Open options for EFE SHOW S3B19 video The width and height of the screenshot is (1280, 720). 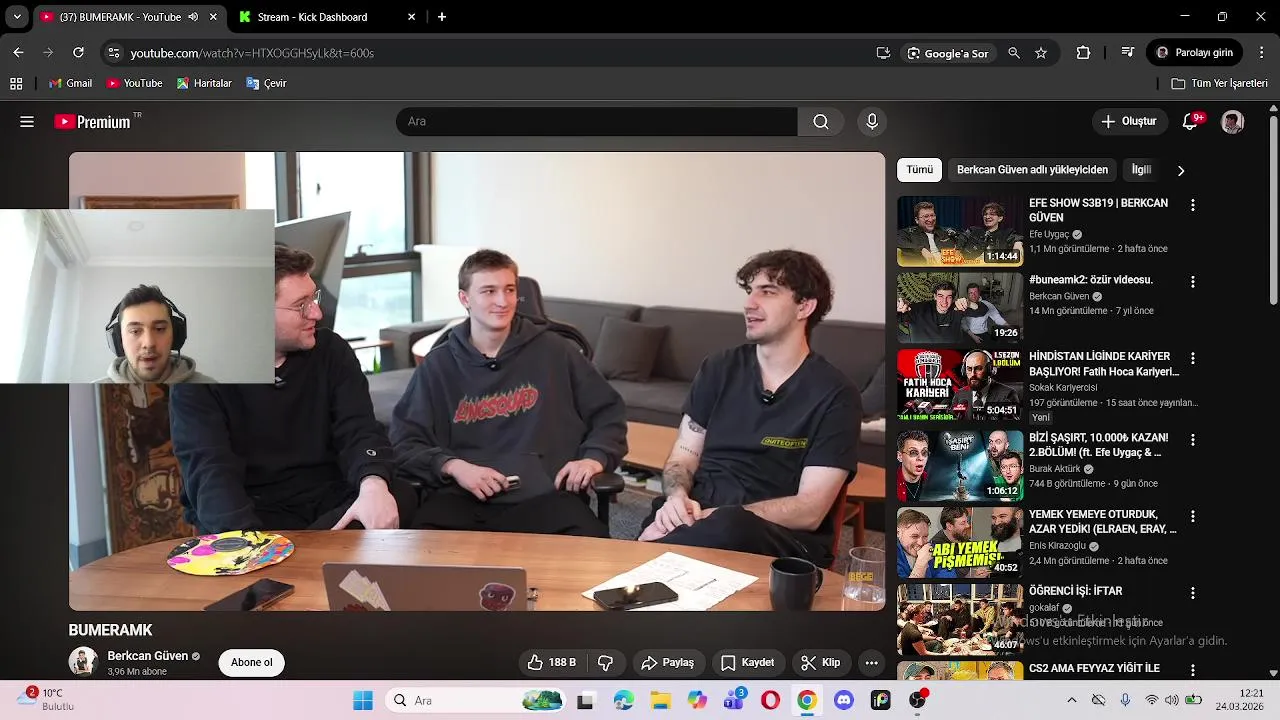point(1192,205)
